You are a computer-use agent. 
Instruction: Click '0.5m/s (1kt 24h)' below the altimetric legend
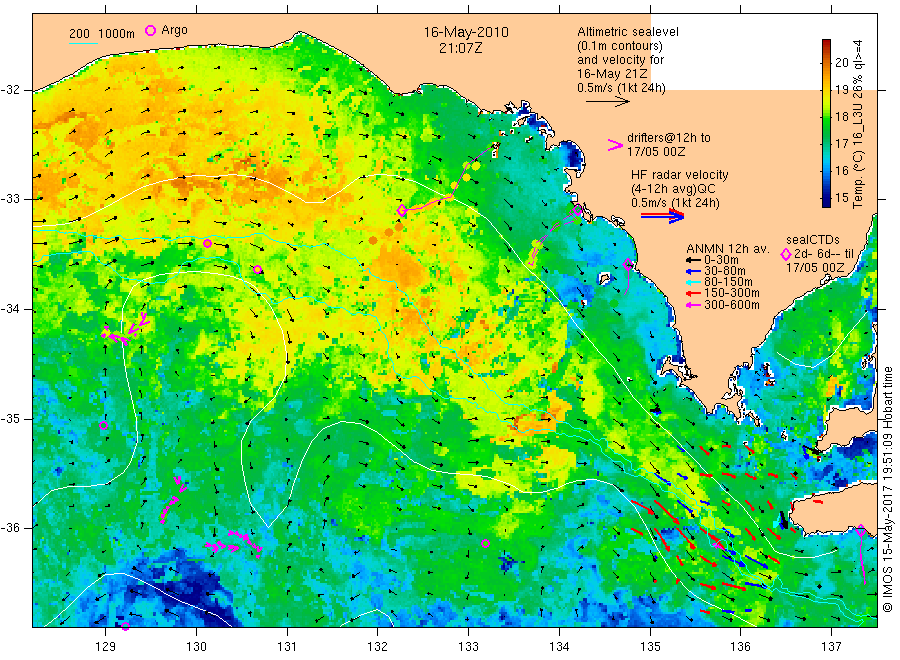tap(622, 88)
